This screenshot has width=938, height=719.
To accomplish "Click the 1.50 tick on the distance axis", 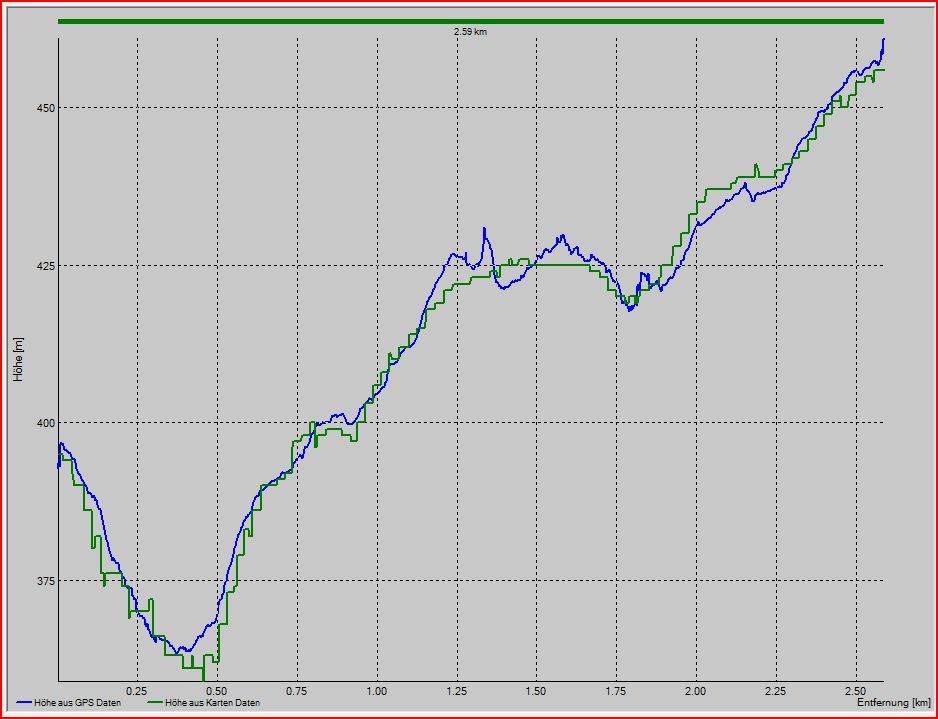I will 536,691.
